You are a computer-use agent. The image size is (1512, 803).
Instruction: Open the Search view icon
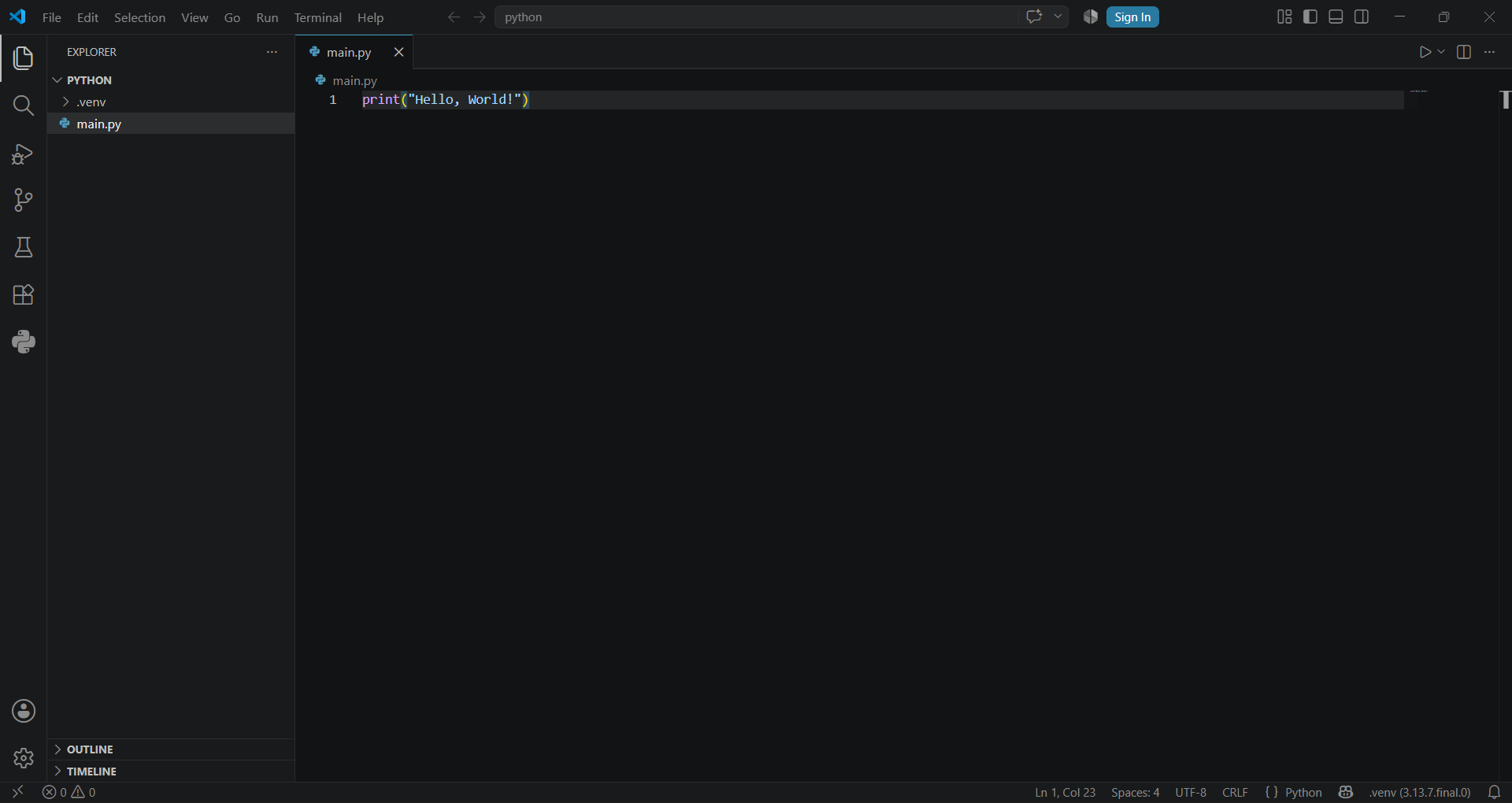coord(24,105)
